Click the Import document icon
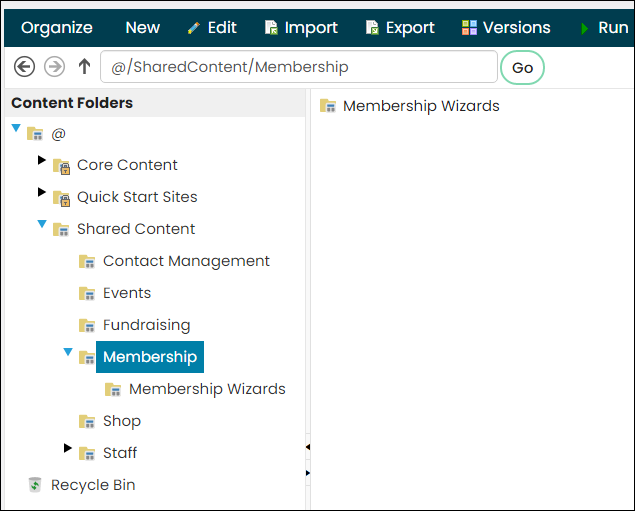Image resolution: width=635 pixels, height=511 pixels. [x=271, y=28]
